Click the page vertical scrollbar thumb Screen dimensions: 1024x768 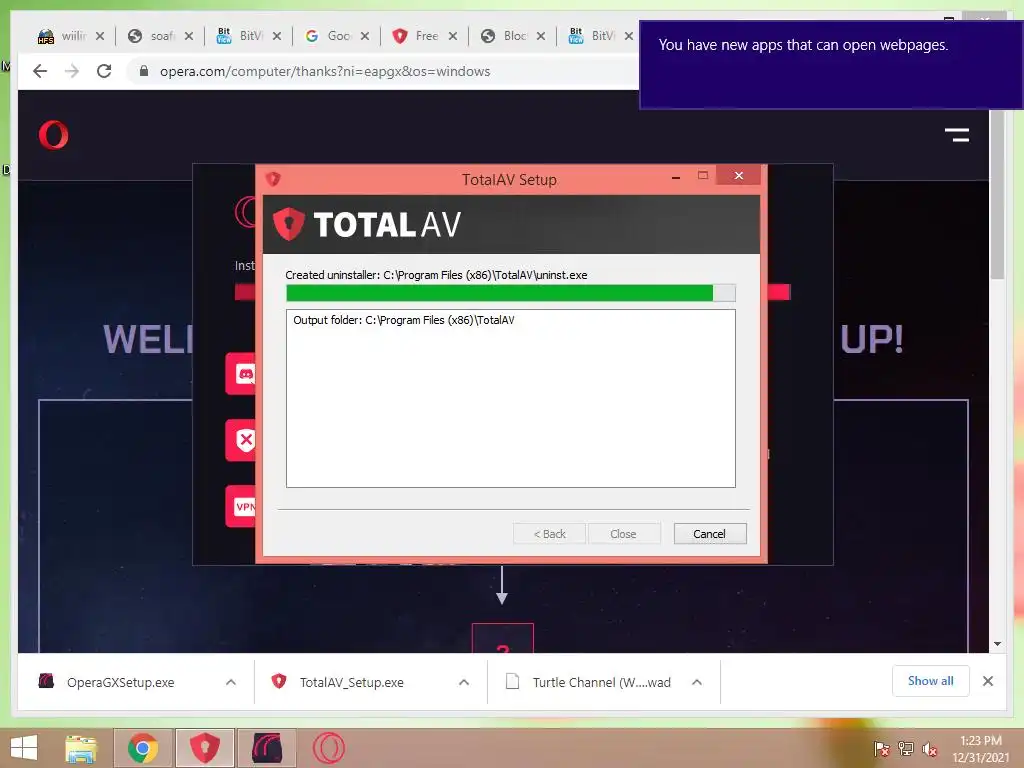click(997, 195)
